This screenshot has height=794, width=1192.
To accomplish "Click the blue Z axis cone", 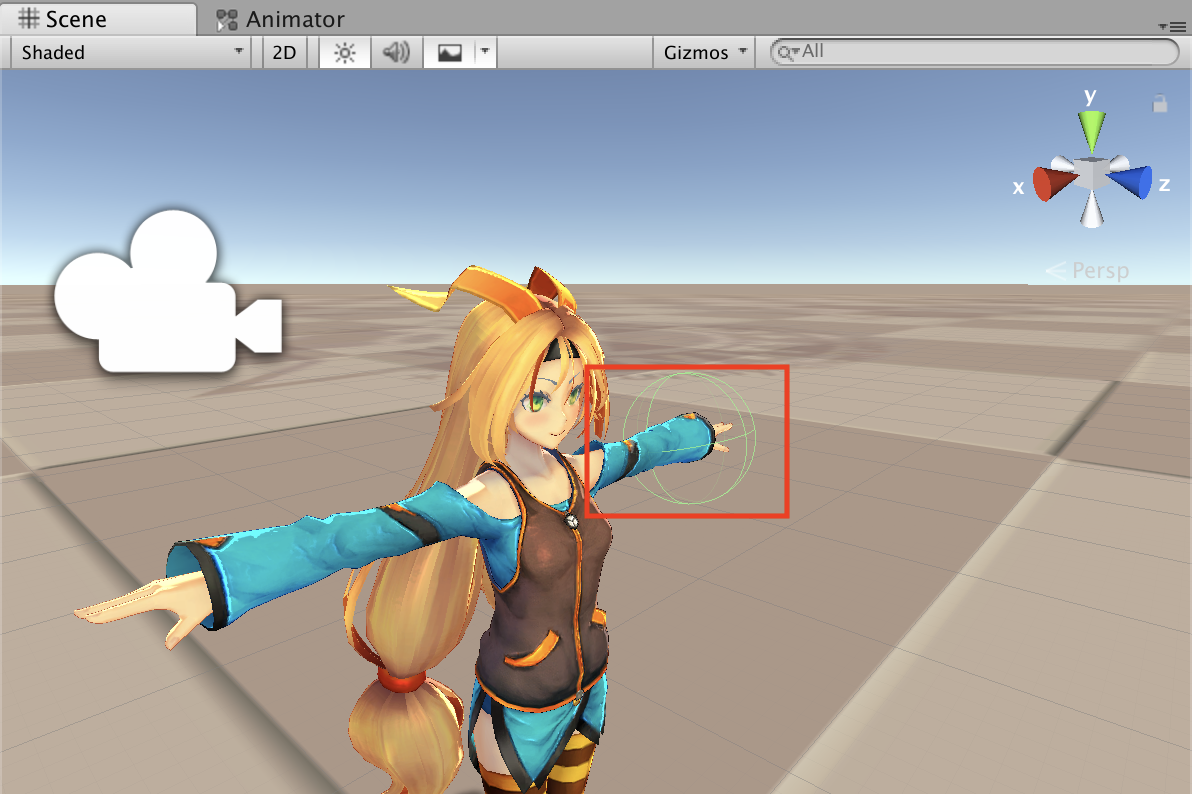I will pyautogui.click(x=1131, y=182).
